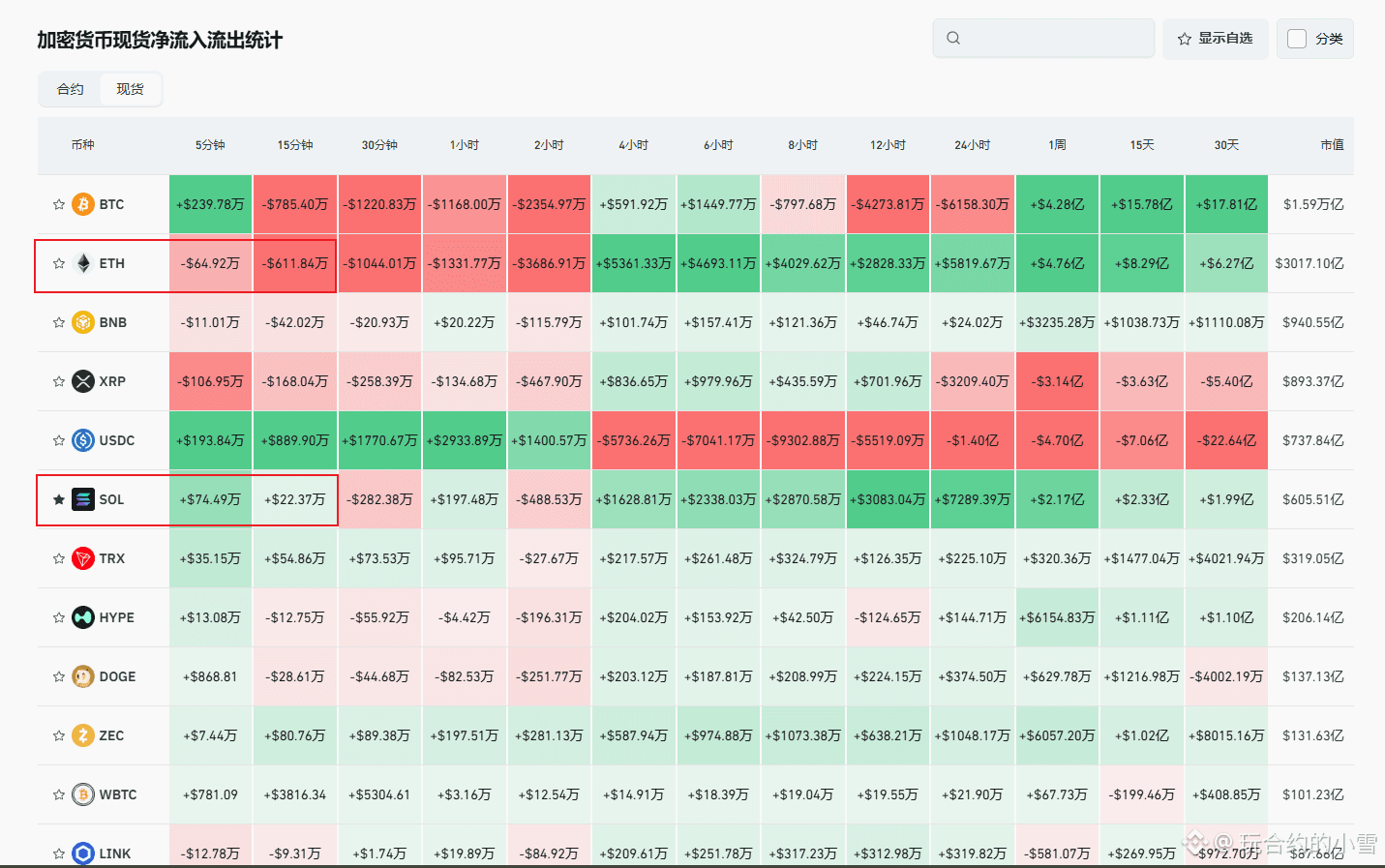
Task: Click the XRP coin logo
Action: pyautogui.click(x=83, y=381)
